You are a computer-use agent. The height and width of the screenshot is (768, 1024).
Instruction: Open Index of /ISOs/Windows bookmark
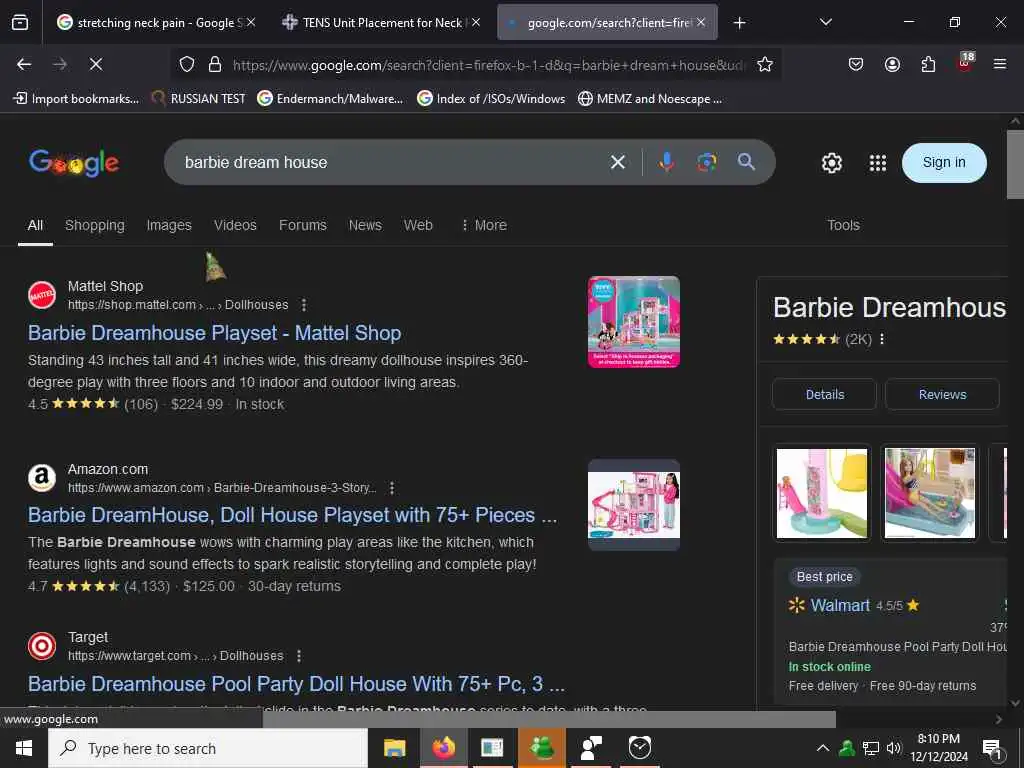(491, 99)
